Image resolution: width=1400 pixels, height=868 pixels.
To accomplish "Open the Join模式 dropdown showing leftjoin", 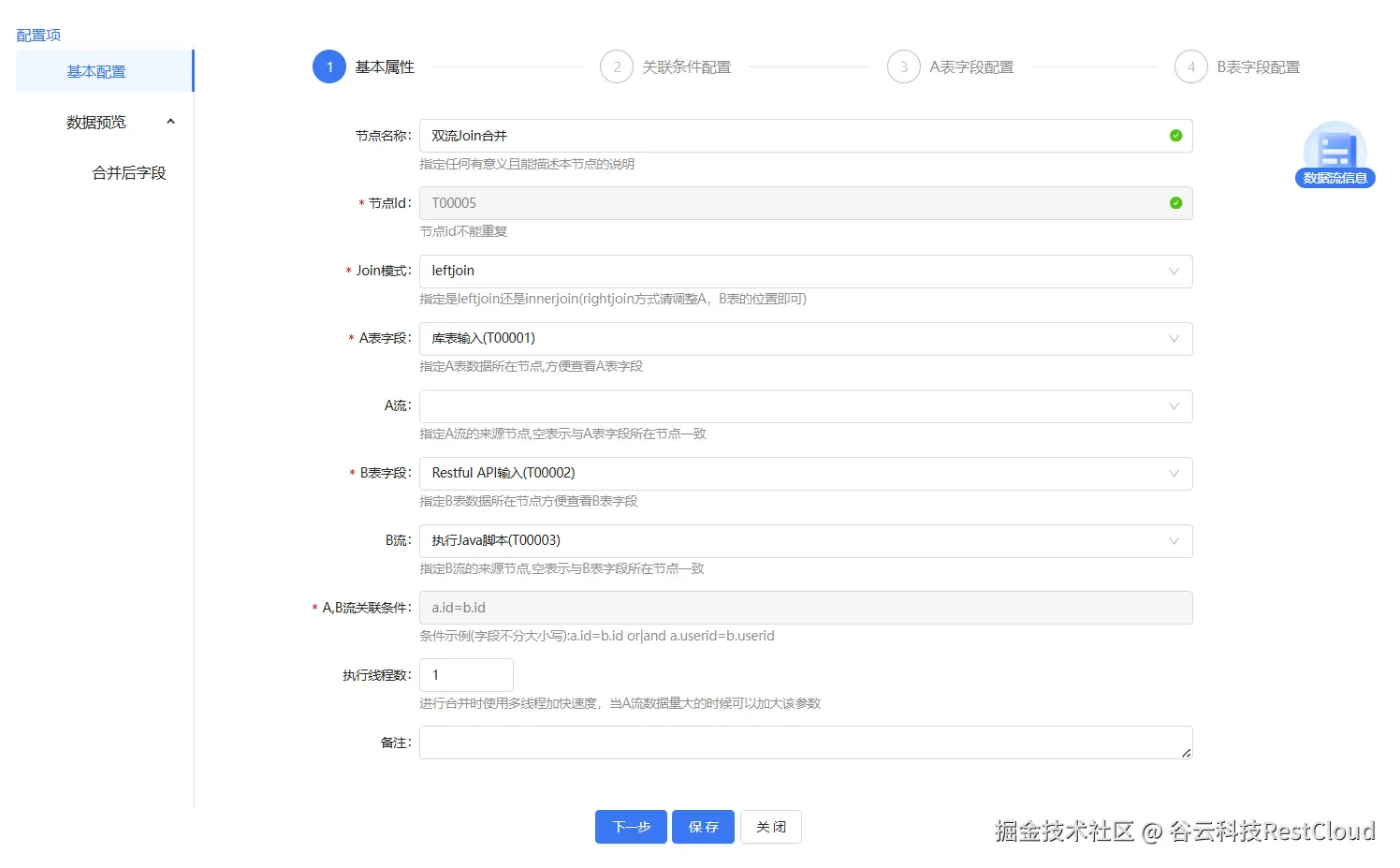I will (806, 272).
